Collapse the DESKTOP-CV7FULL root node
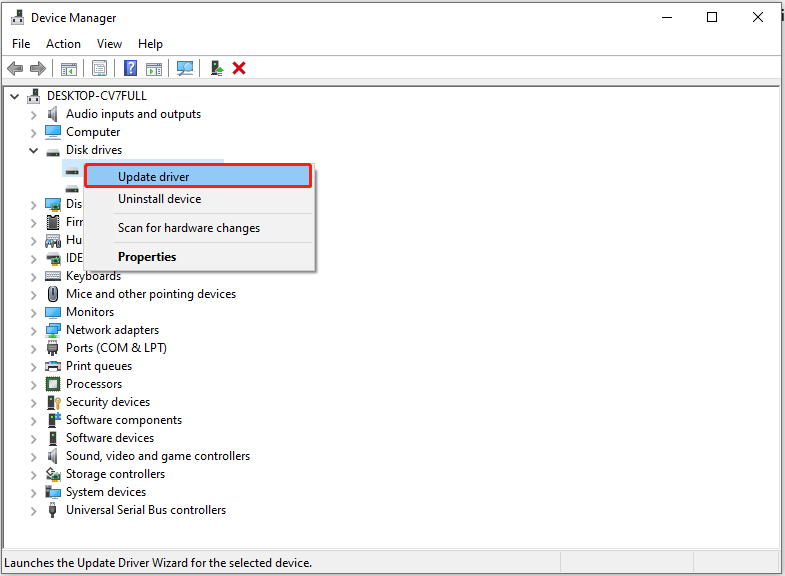Viewport: 785px width, 576px height. (x=15, y=96)
